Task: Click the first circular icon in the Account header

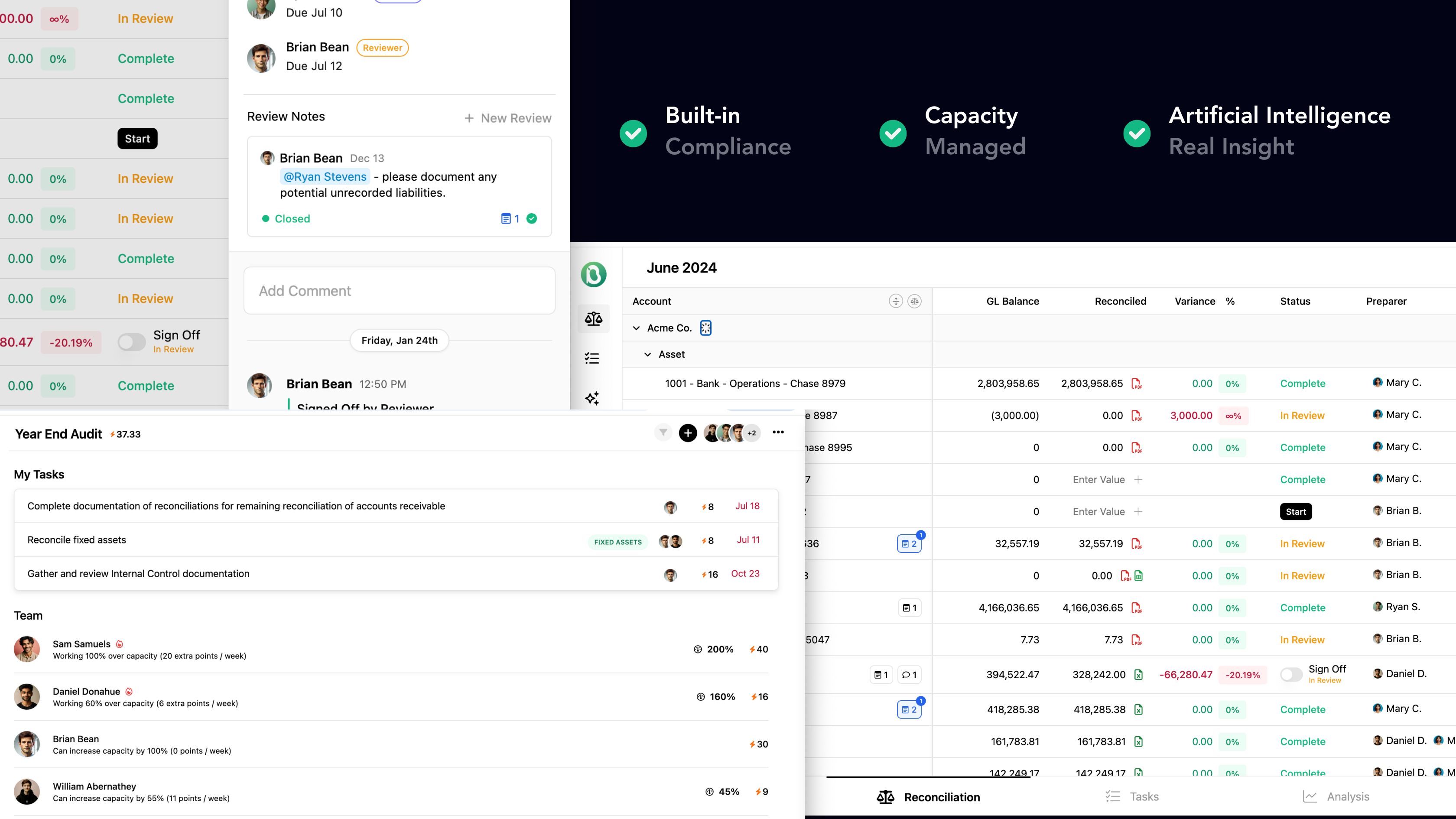Action: [895, 301]
